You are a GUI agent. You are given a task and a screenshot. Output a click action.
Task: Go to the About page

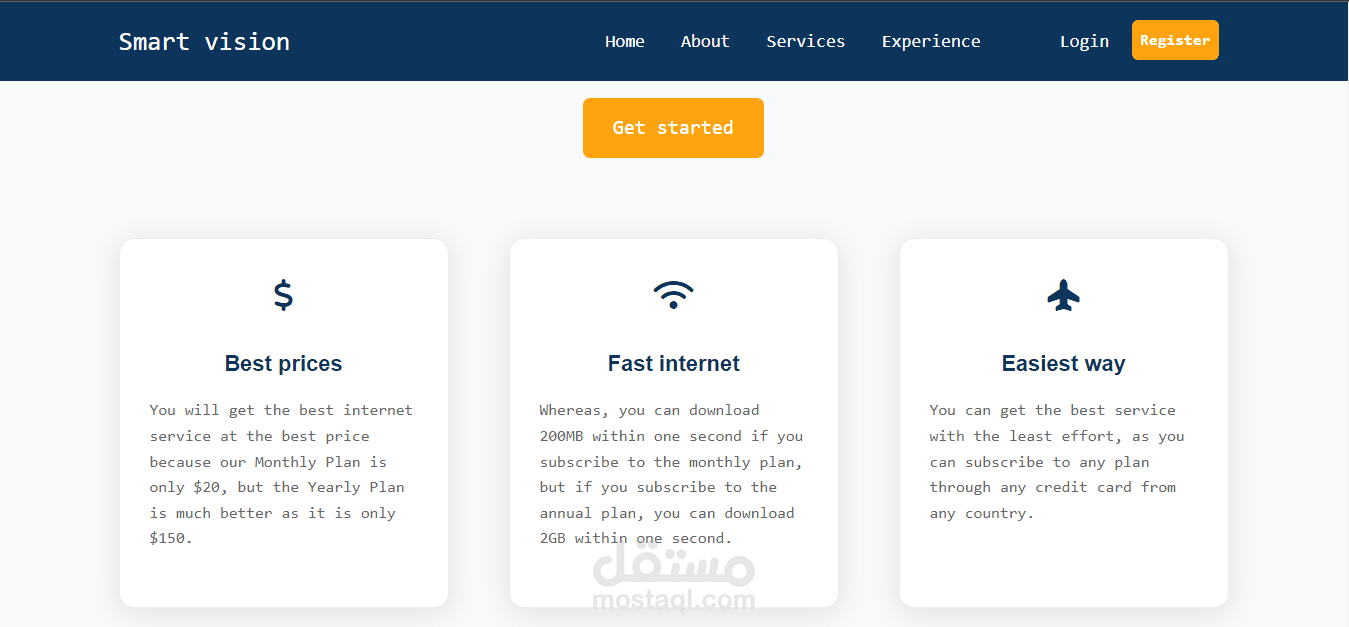tap(705, 41)
